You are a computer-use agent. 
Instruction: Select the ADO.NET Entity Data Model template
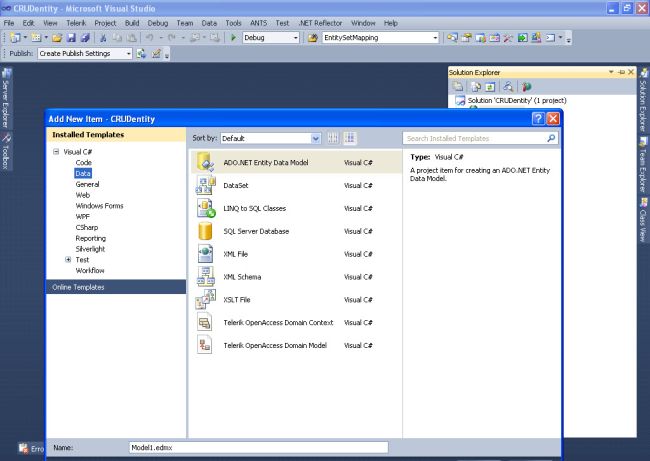point(265,162)
